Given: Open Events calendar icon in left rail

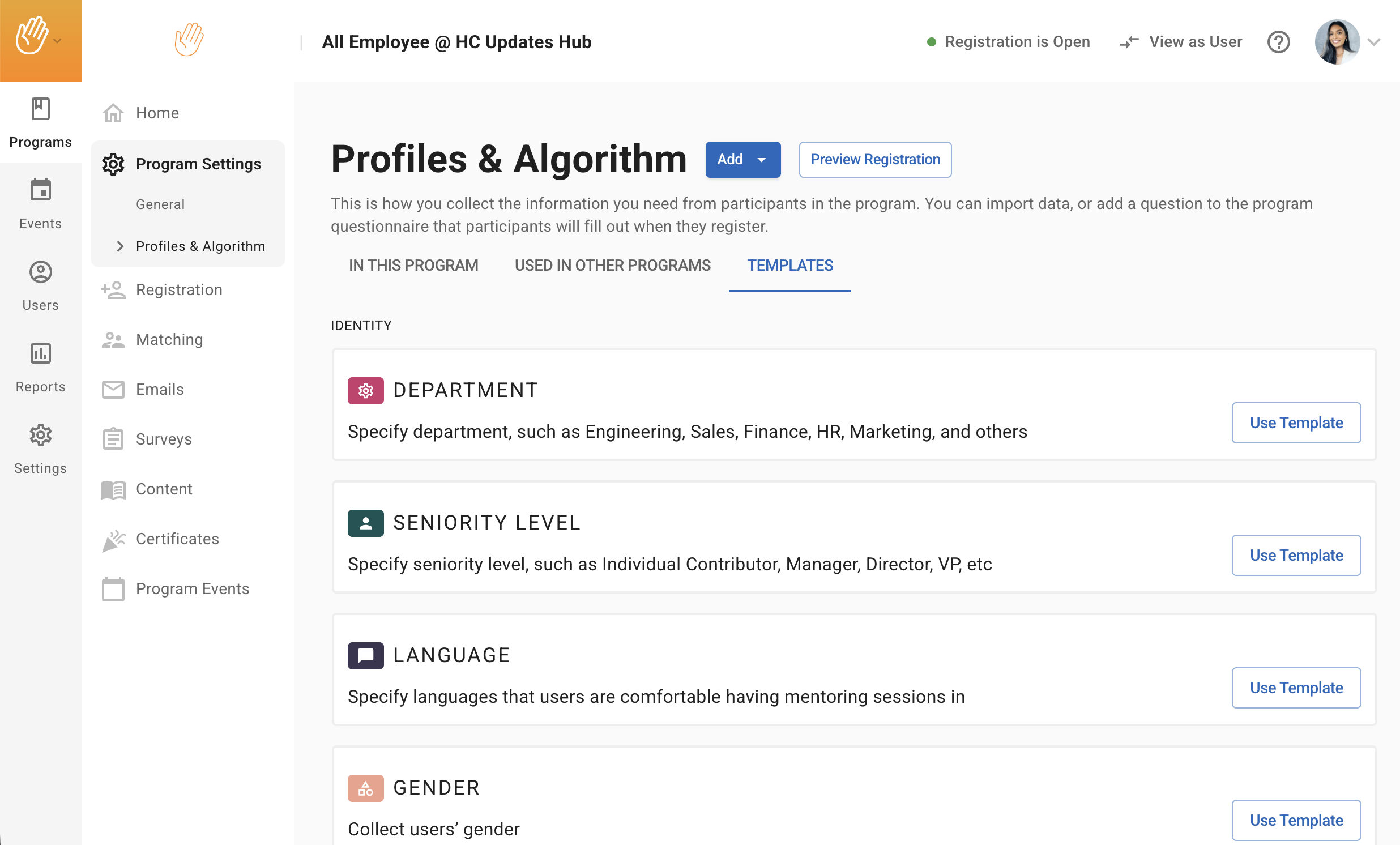Looking at the screenshot, I should coord(40,190).
